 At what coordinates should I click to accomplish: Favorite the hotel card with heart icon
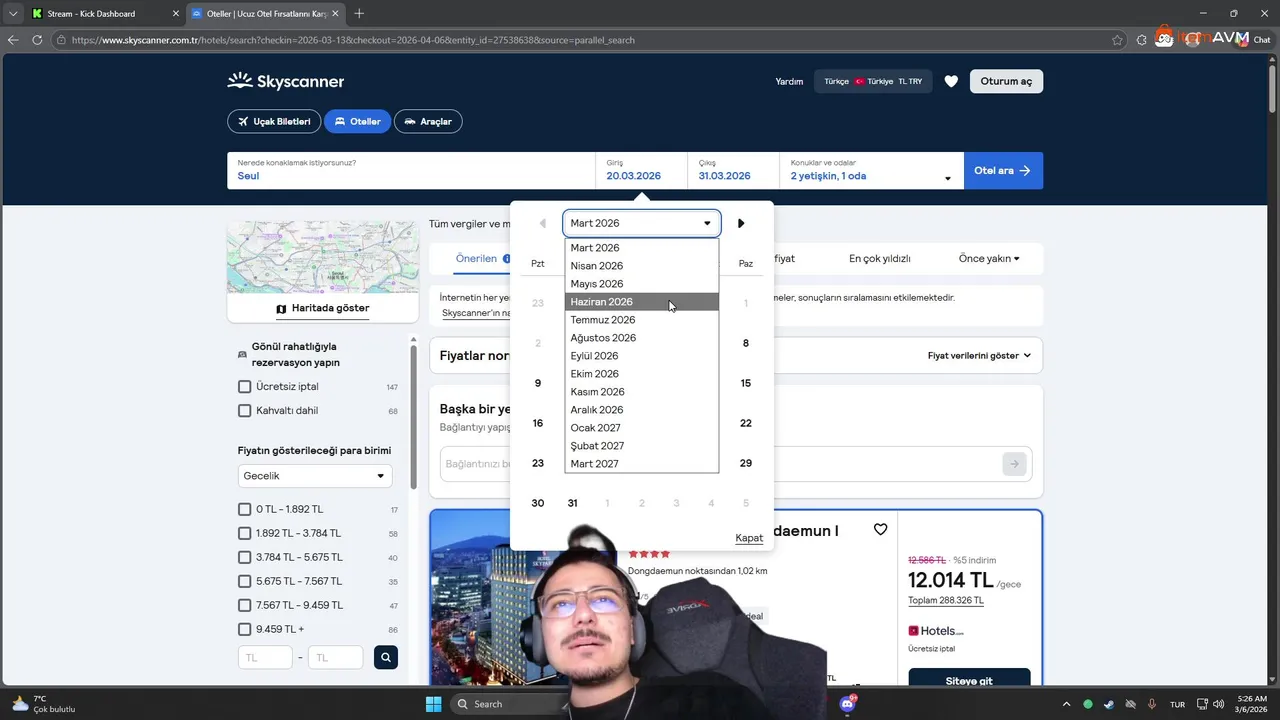(x=880, y=529)
